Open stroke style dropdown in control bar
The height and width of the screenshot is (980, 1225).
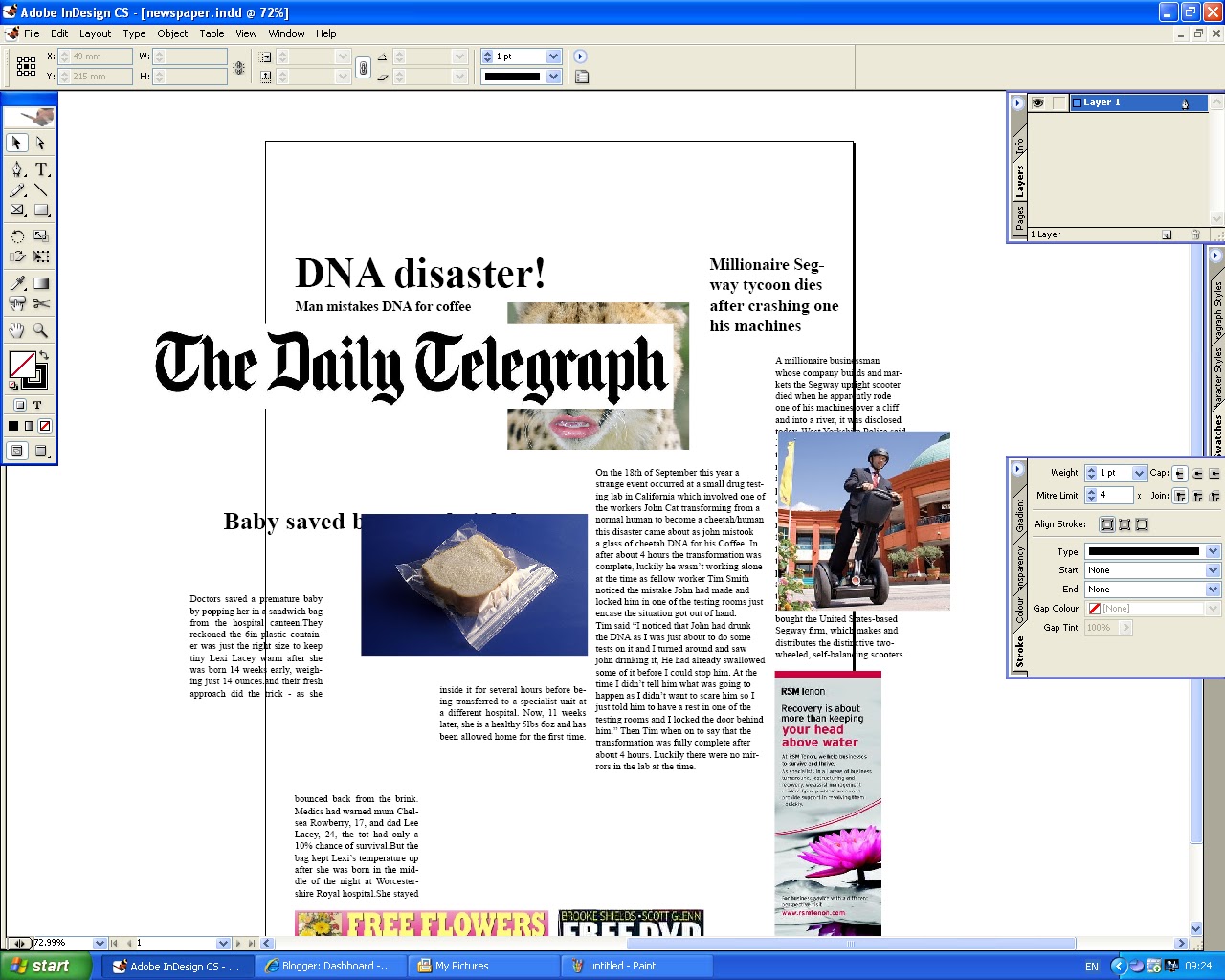click(553, 77)
